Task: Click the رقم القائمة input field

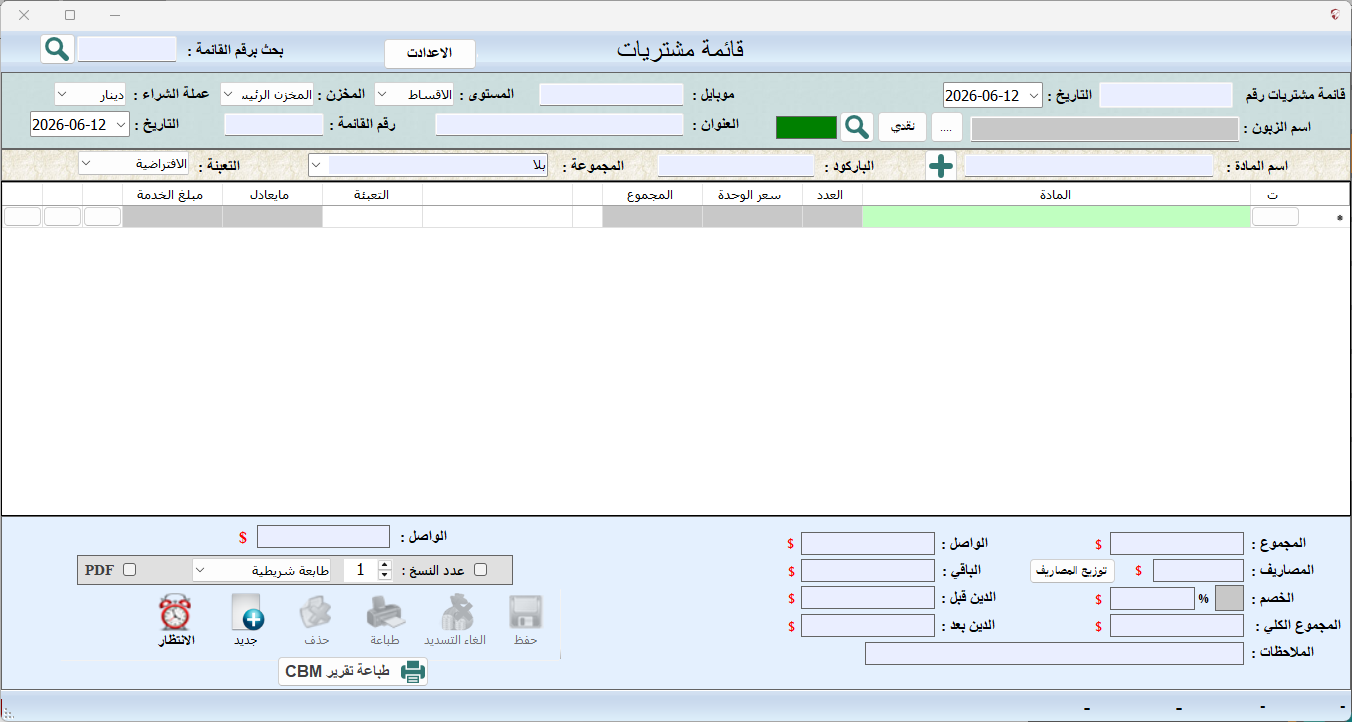Action: (x=274, y=125)
